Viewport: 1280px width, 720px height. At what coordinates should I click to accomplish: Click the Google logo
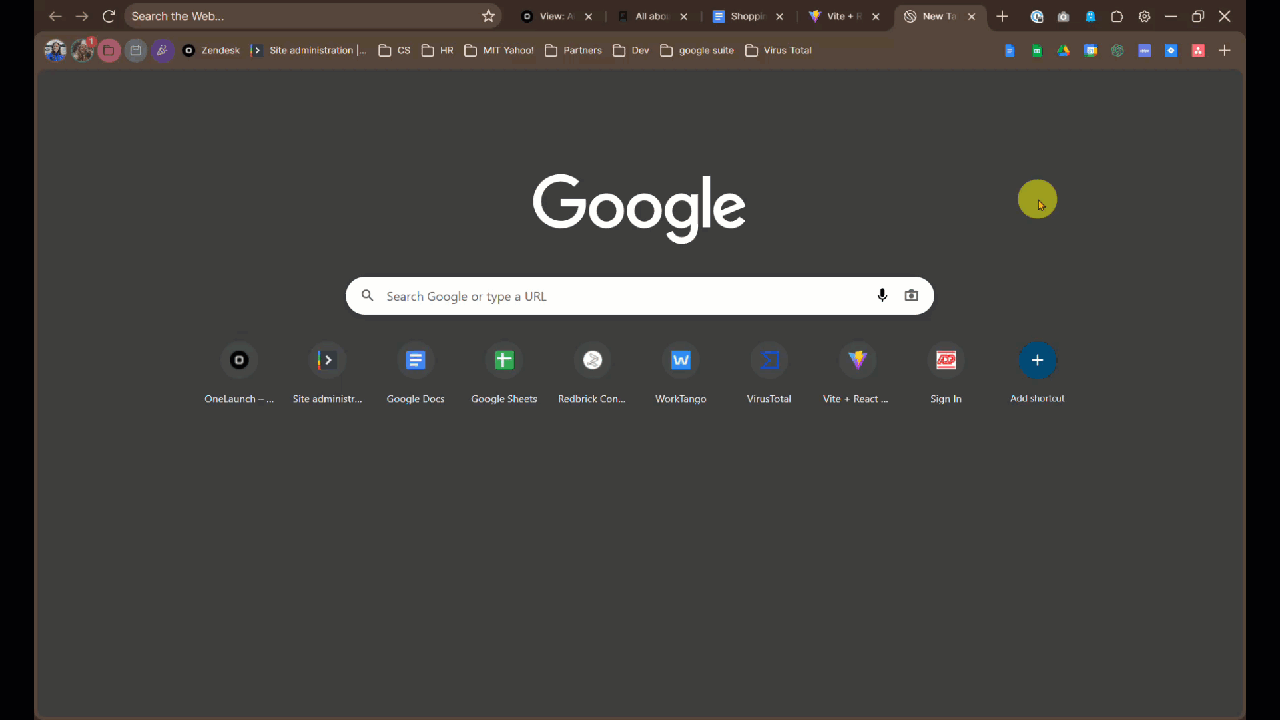tap(639, 208)
